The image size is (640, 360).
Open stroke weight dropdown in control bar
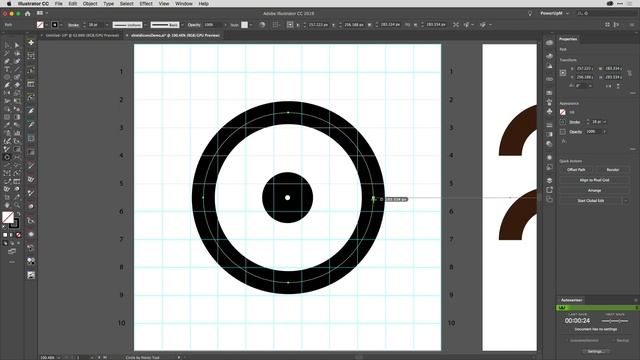pos(107,25)
